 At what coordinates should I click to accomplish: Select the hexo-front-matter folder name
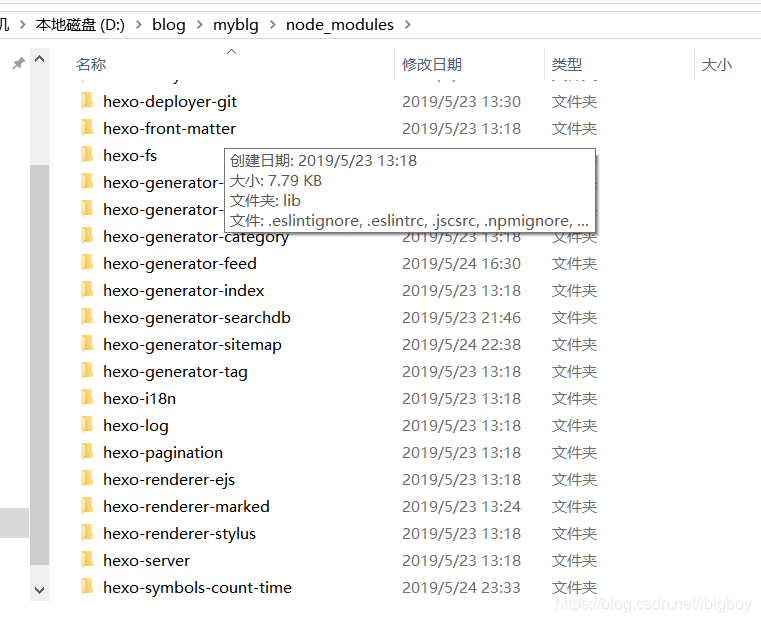169,129
